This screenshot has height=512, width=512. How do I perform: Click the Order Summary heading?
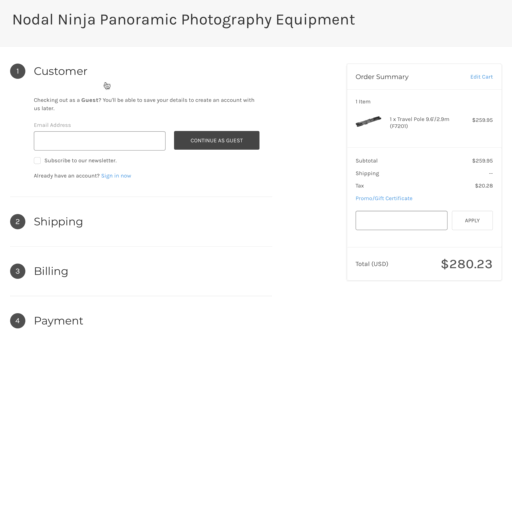click(382, 77)
